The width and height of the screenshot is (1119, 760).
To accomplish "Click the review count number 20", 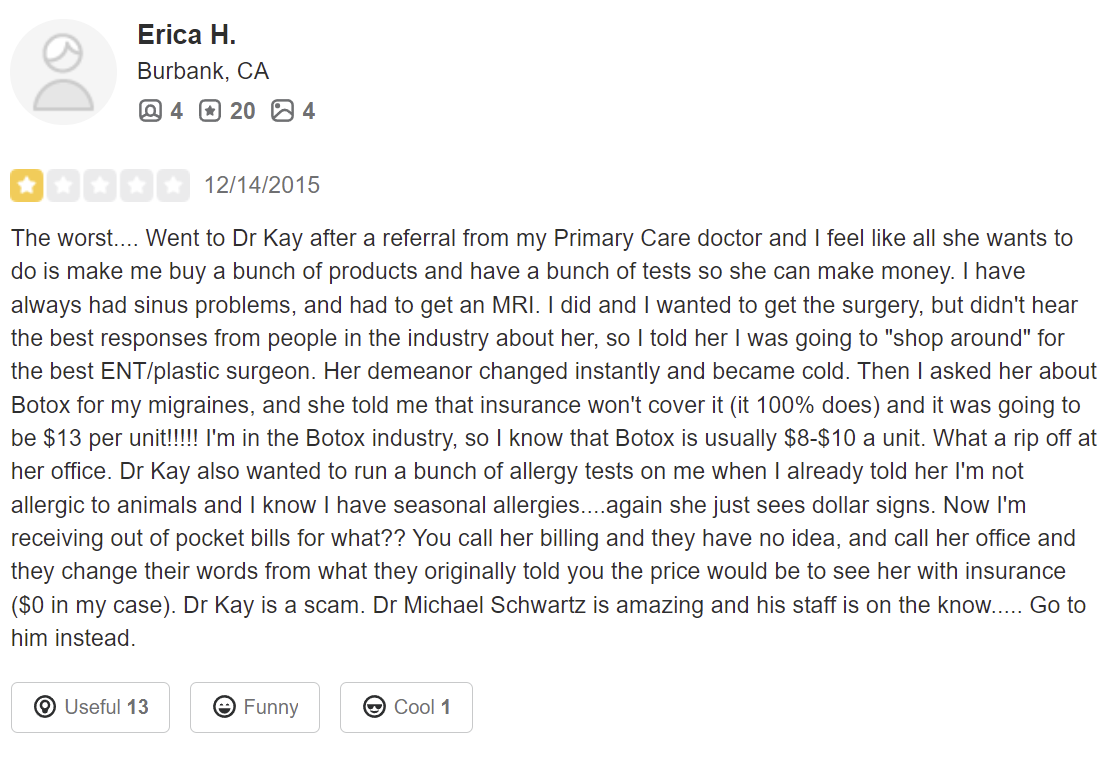I will click(x=242, y=111).
